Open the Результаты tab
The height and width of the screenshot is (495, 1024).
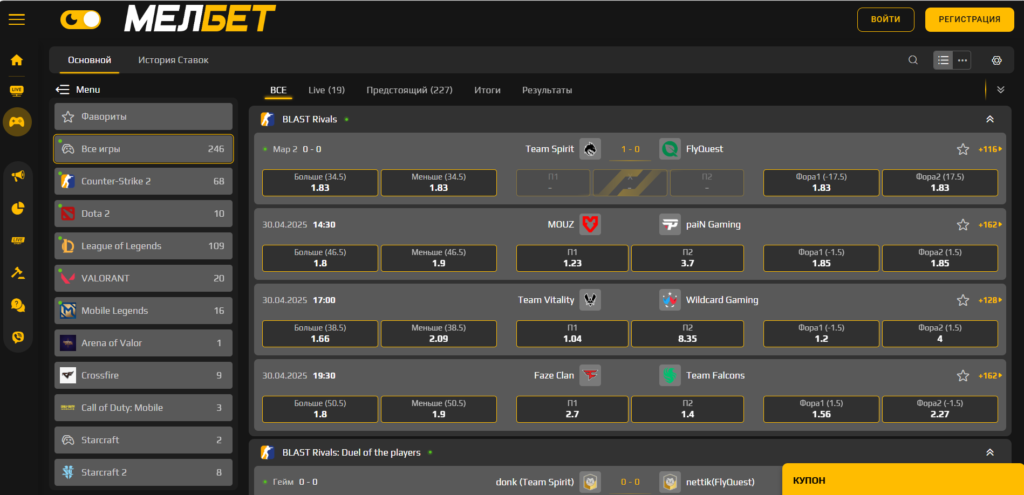tap(547, 90)
